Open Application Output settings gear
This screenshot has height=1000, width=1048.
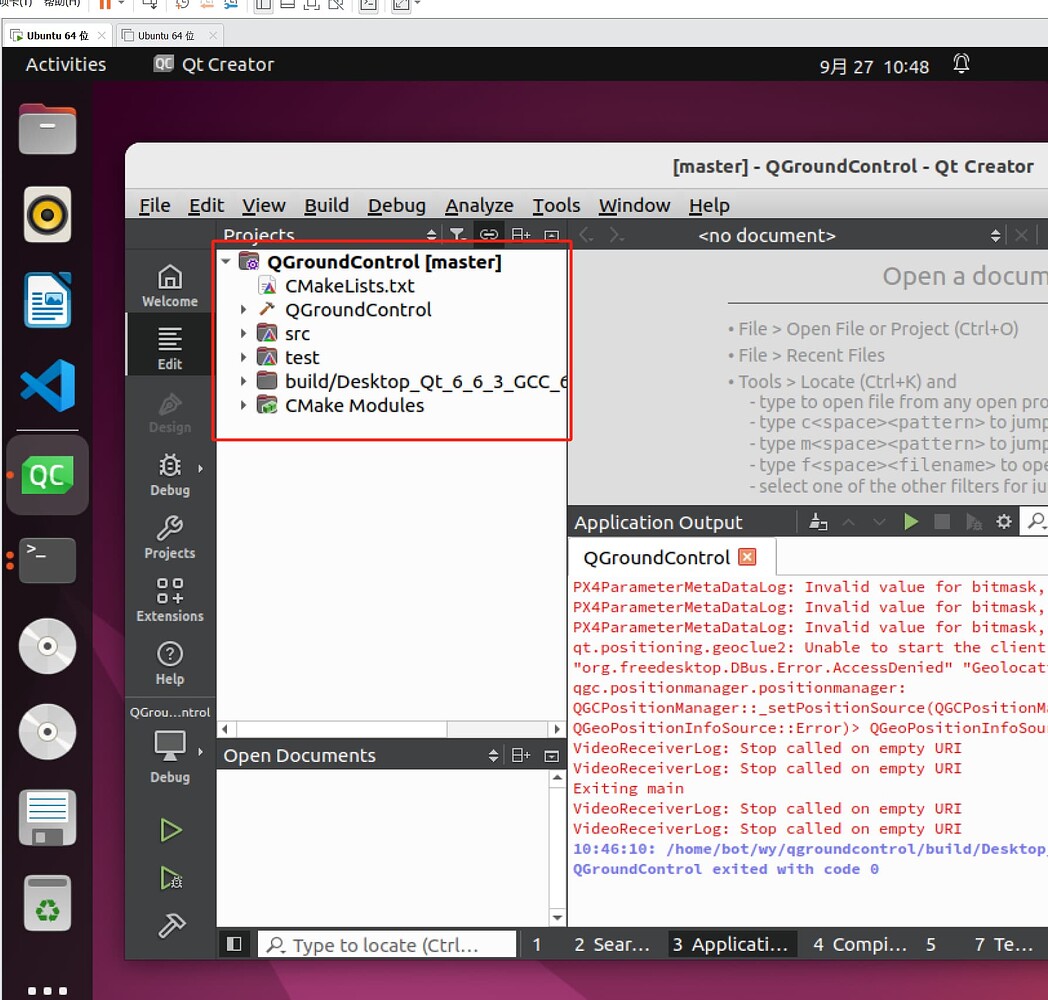click(1004, 521)
